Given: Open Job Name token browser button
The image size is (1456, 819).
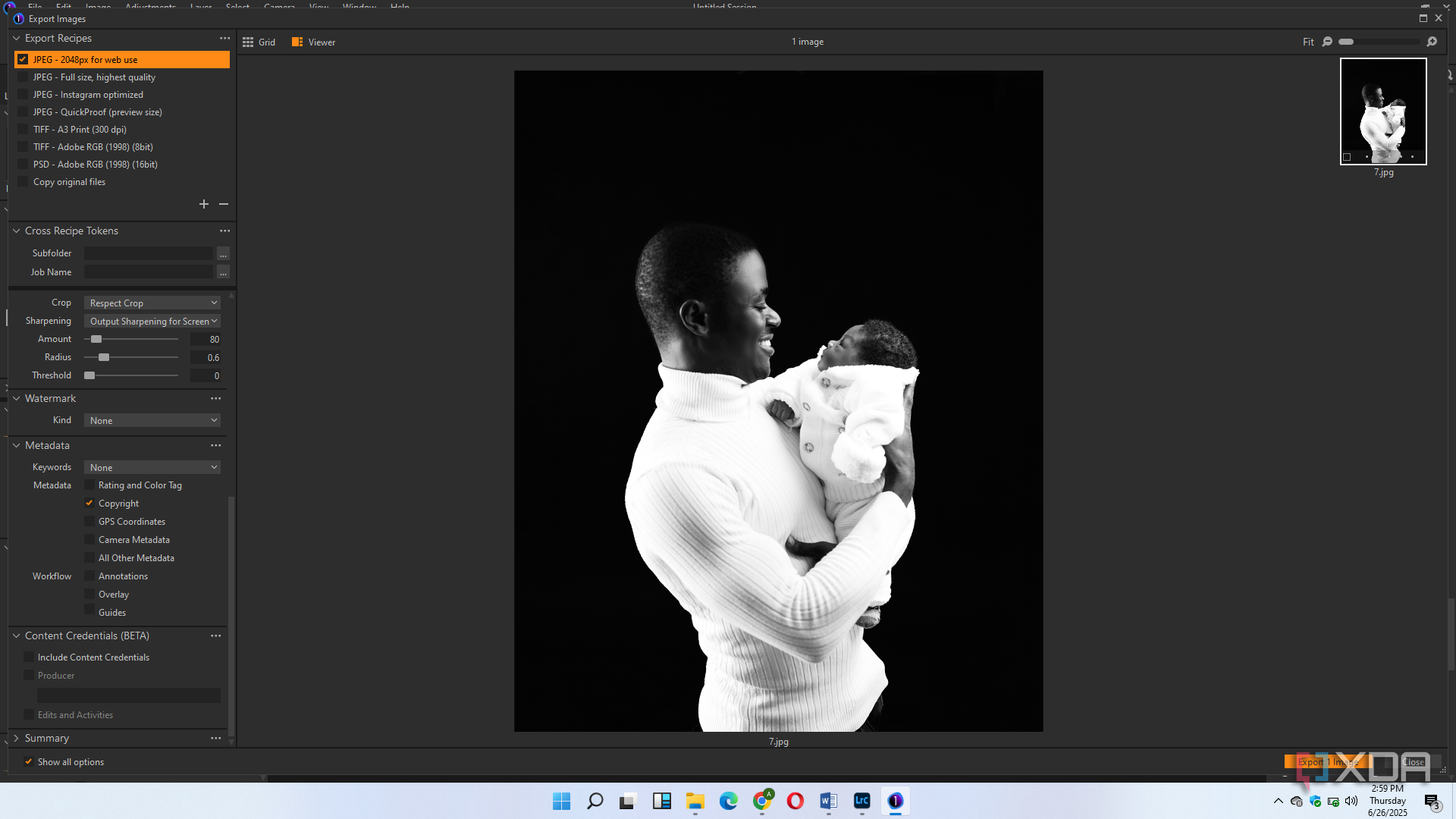Looking at the screenshot, I should (x=223, y=271).
